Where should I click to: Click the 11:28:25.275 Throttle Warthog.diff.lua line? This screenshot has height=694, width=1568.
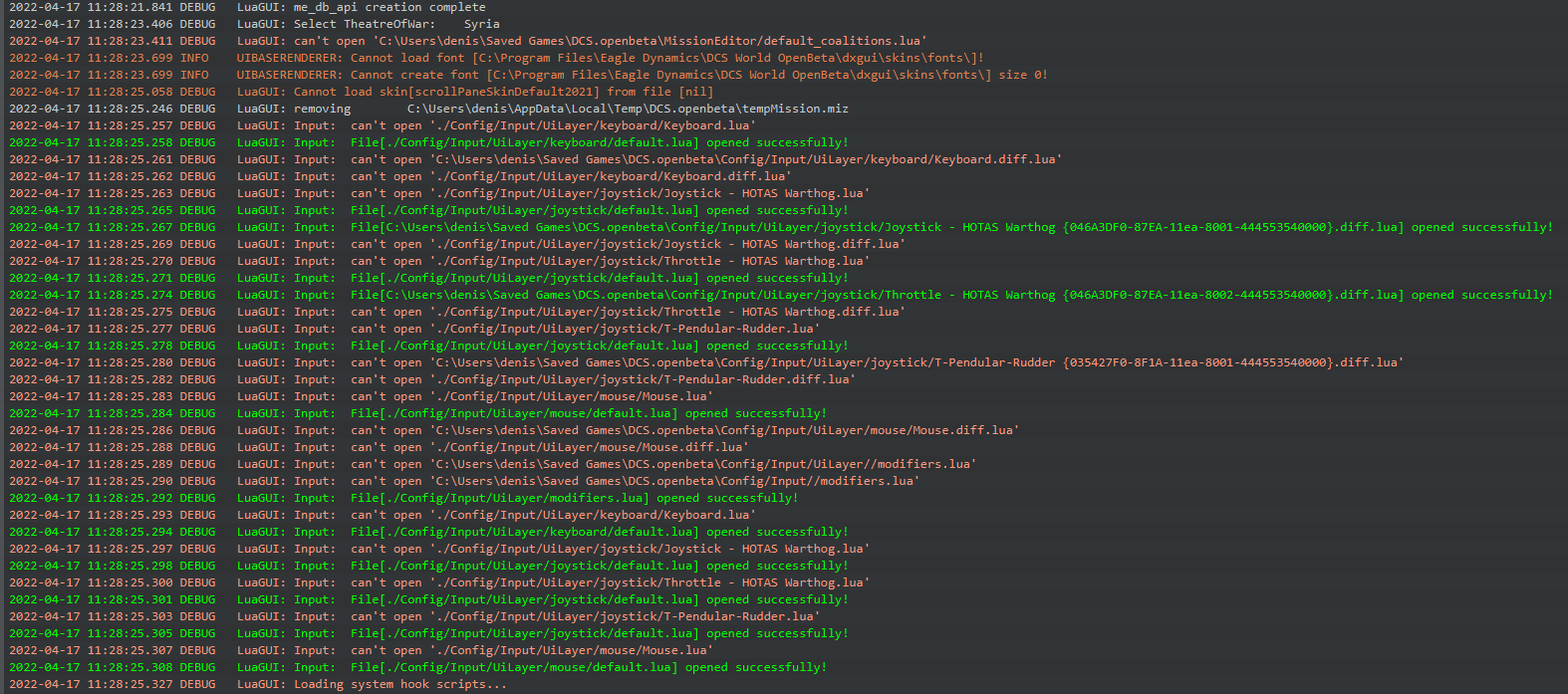[x=457, y=312]
